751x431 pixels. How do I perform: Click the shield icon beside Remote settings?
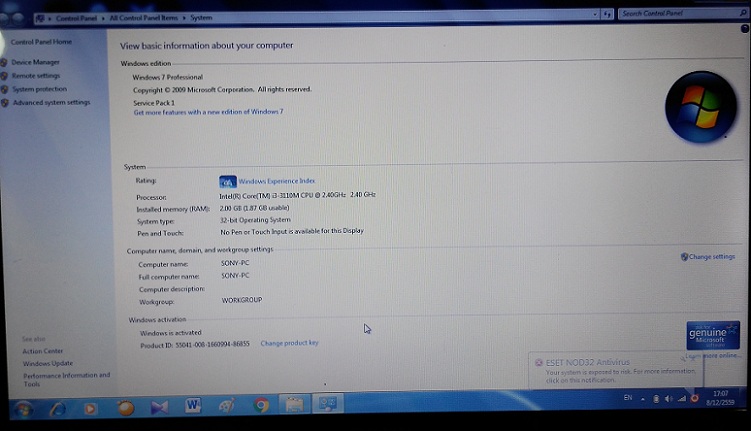tap(4, 76)
